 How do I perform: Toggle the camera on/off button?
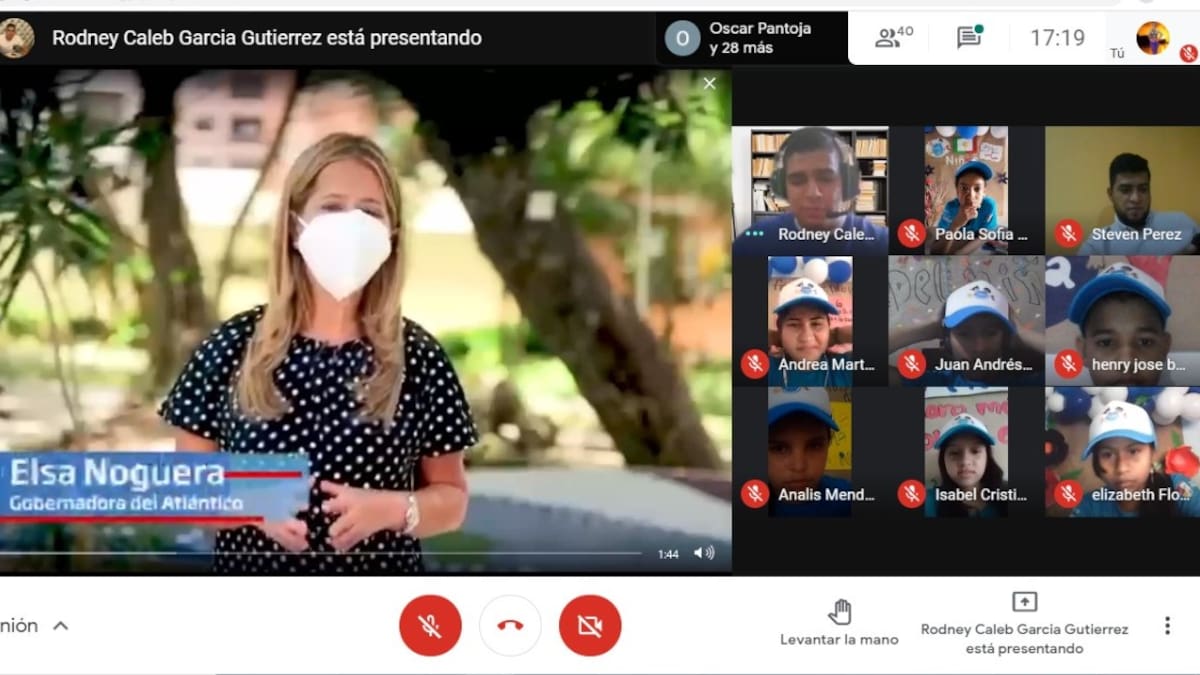(590, 626)
